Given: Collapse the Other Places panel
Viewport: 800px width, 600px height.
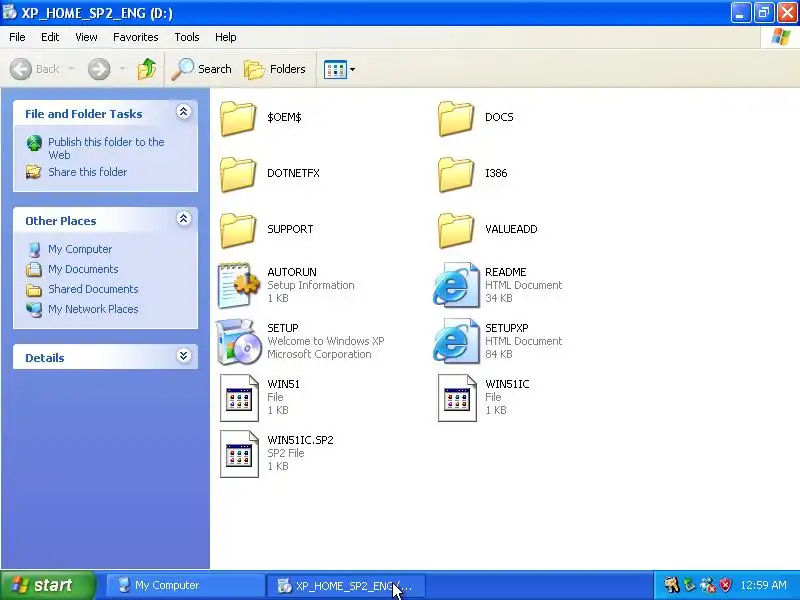Looking at the screenshot, I should (x=184, y=219).
